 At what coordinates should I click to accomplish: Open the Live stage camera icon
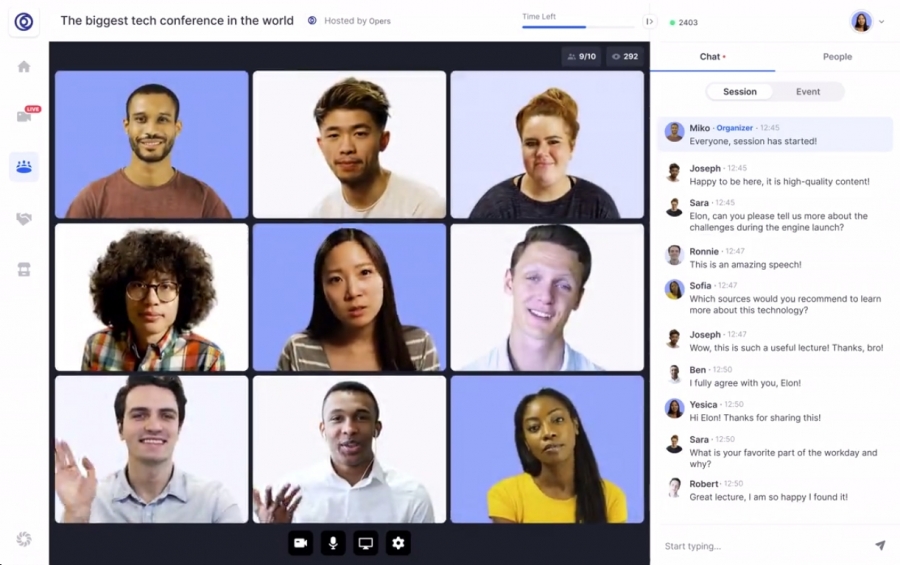(24, 117)
